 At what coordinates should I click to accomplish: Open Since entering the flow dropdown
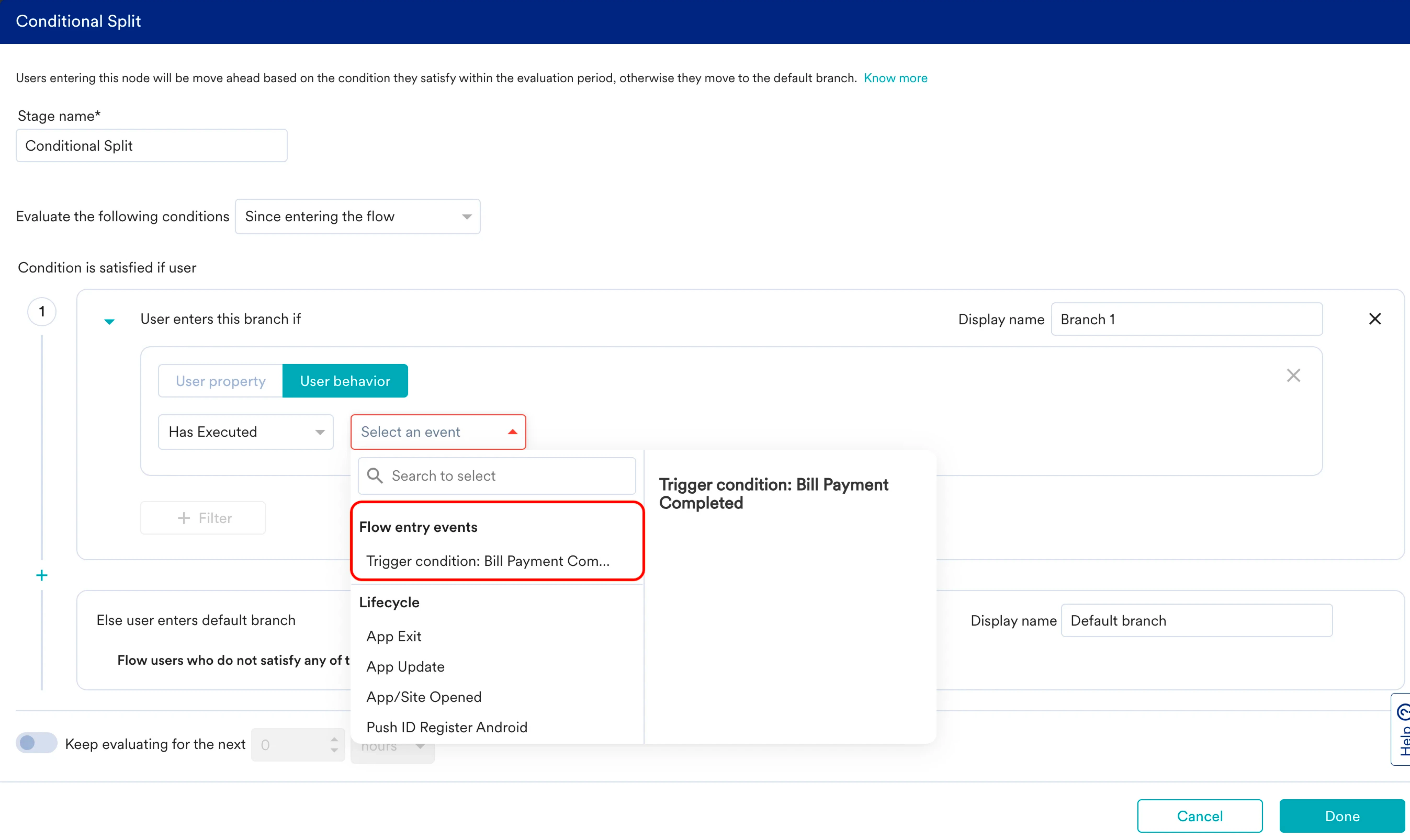click(x=357, y=216)
